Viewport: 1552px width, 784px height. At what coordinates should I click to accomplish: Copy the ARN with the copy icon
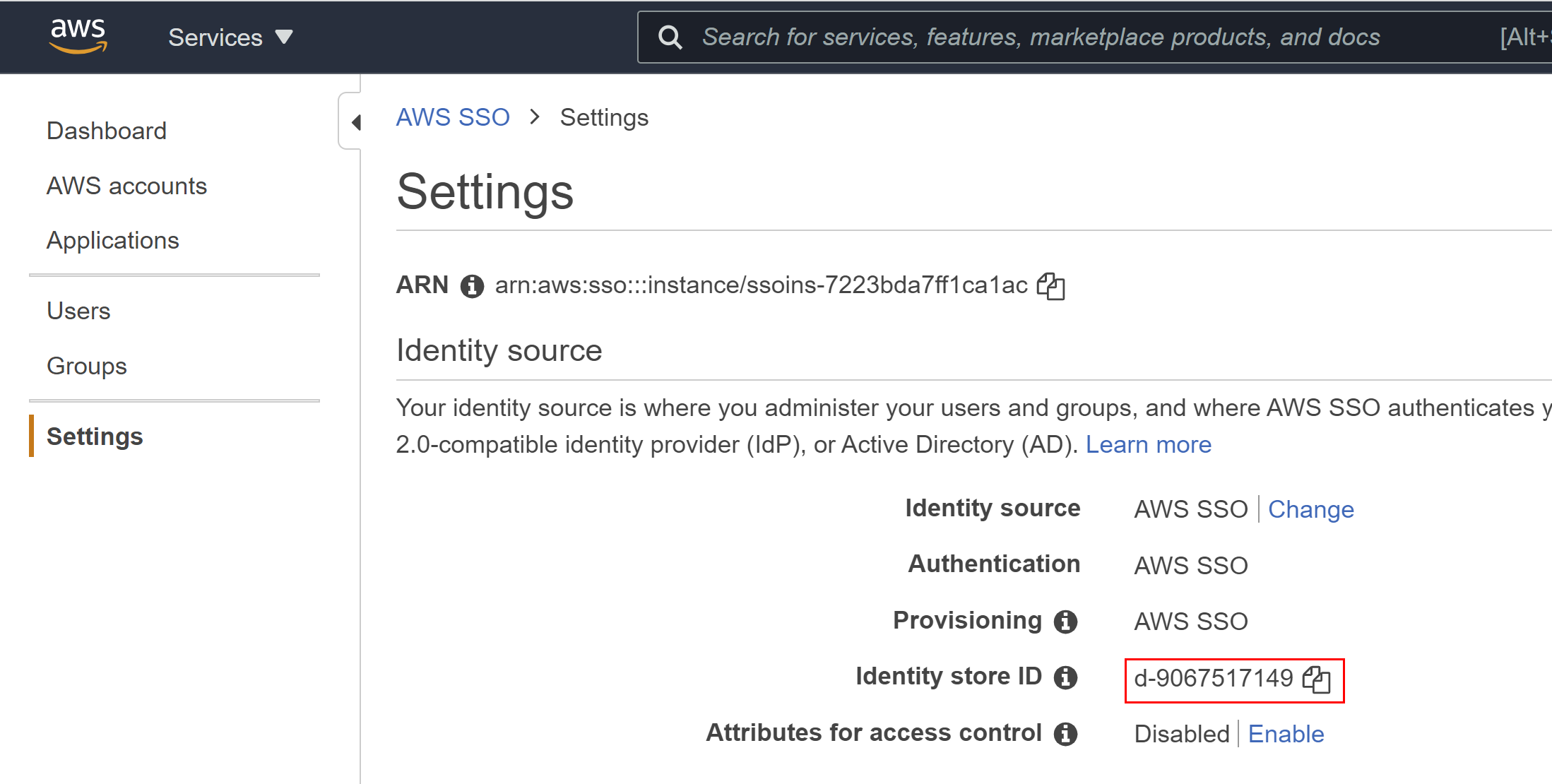point(1050,286)
